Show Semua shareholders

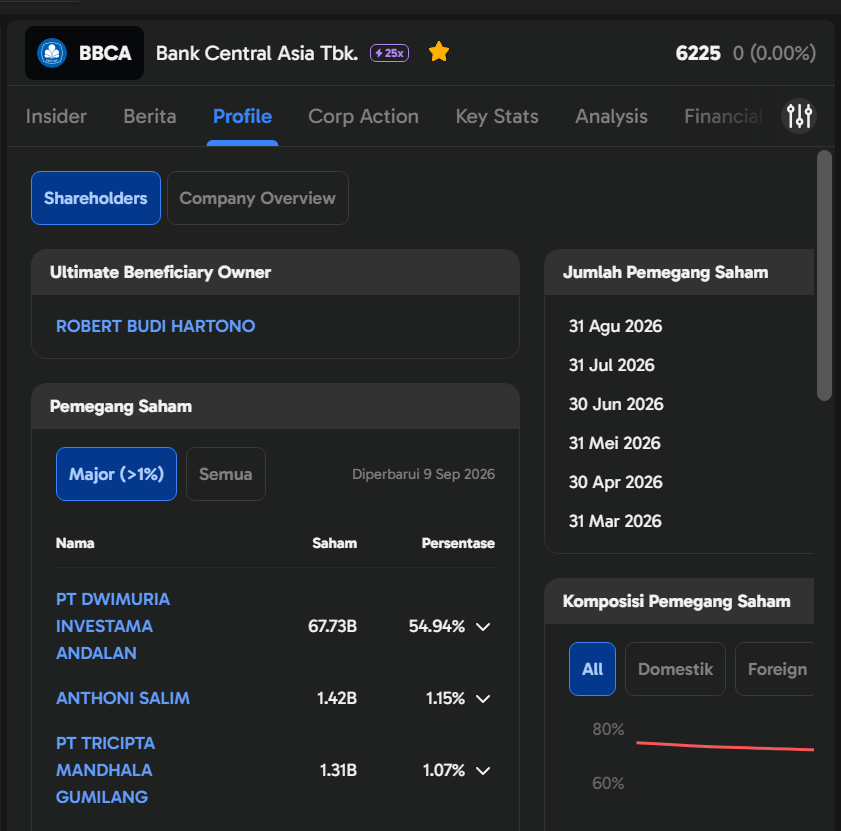(226, 474)
